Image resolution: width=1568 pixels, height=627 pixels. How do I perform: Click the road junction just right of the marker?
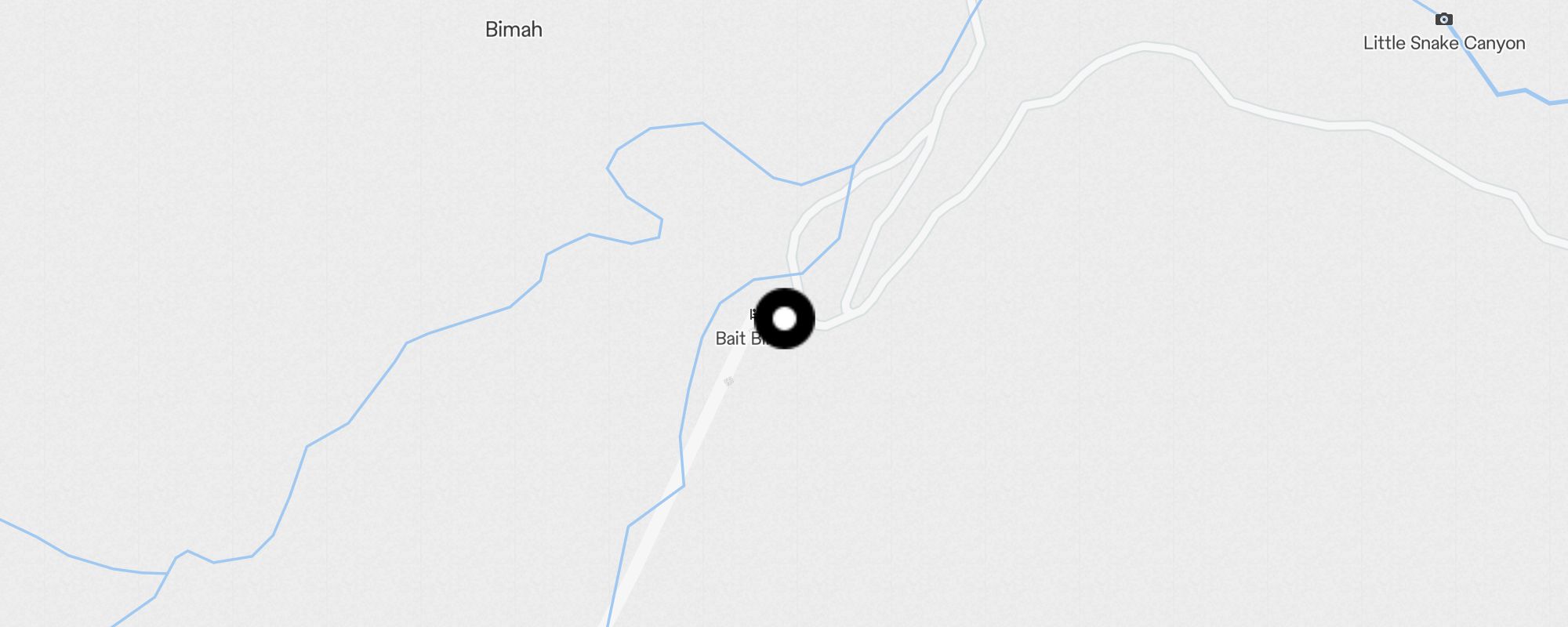tap(822, 324)
